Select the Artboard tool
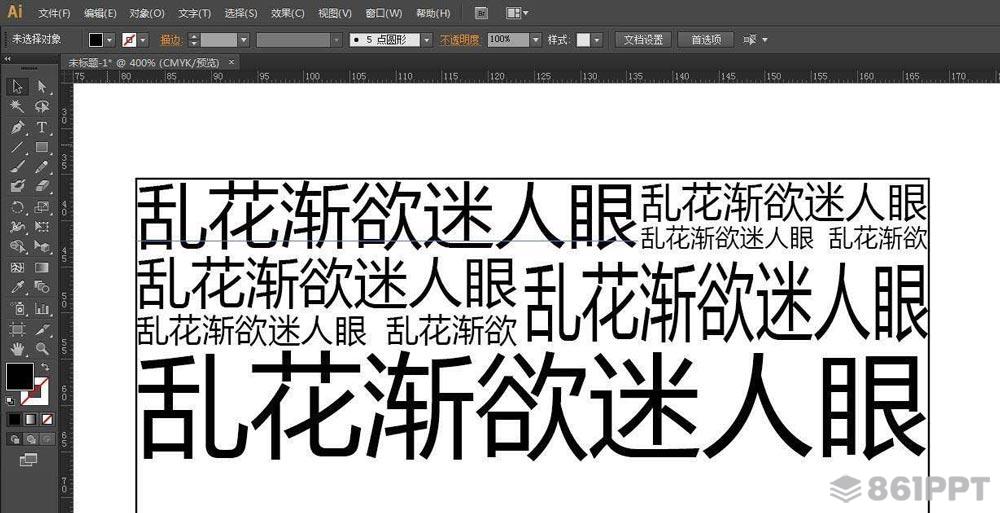This screenshot has width=1000, height=513. [x=18, y=329]
